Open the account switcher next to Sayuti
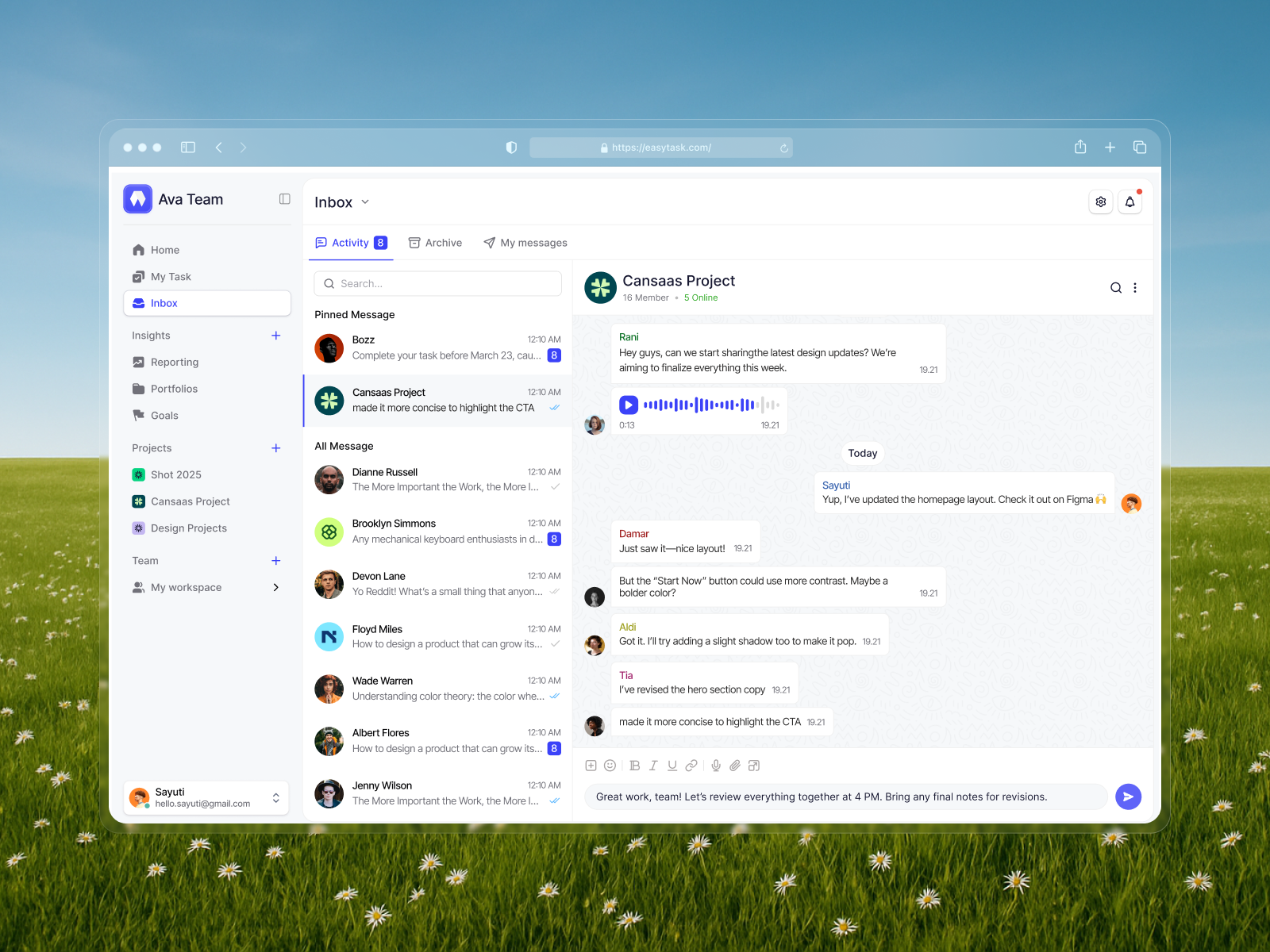This screenshot has width=1270, height=952. click(x=275, y=797)
